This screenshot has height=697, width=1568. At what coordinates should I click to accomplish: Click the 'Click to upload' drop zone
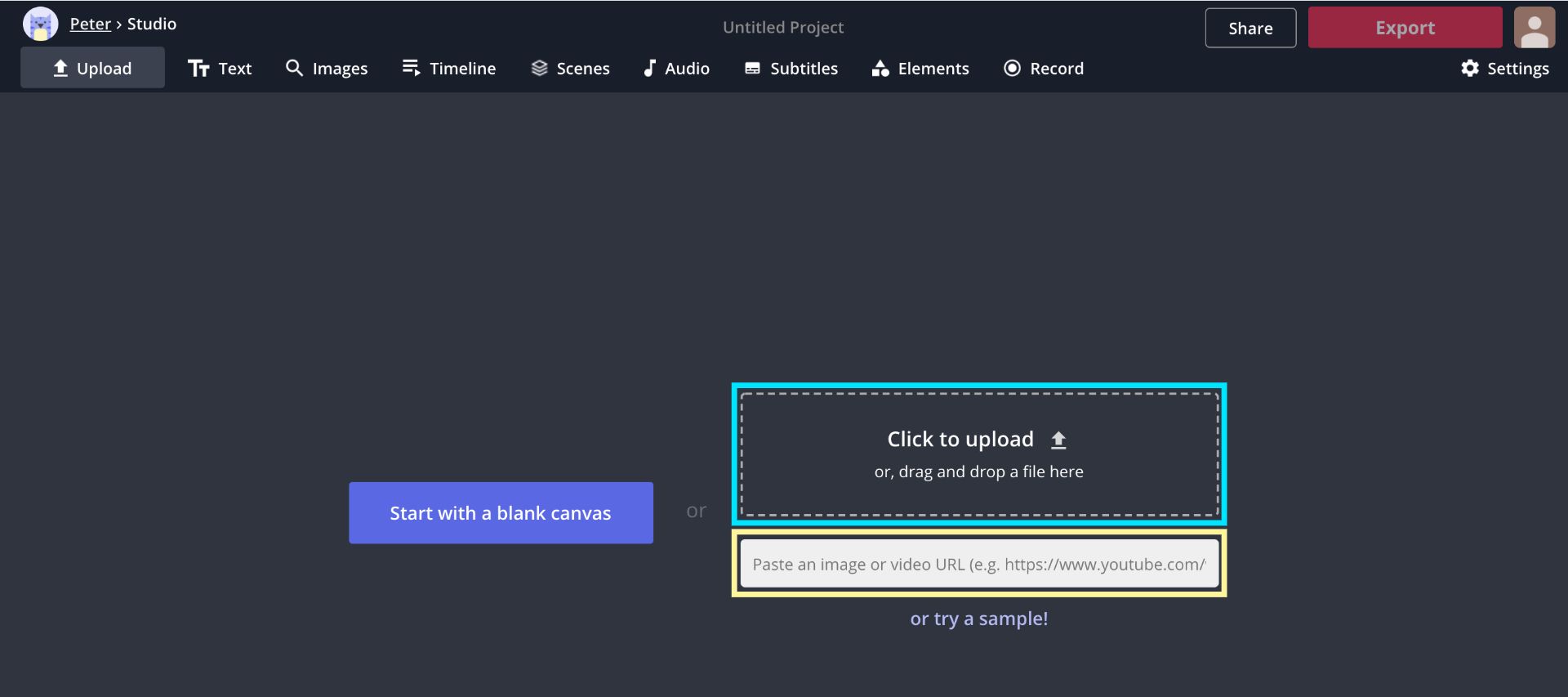pos(978,454)
